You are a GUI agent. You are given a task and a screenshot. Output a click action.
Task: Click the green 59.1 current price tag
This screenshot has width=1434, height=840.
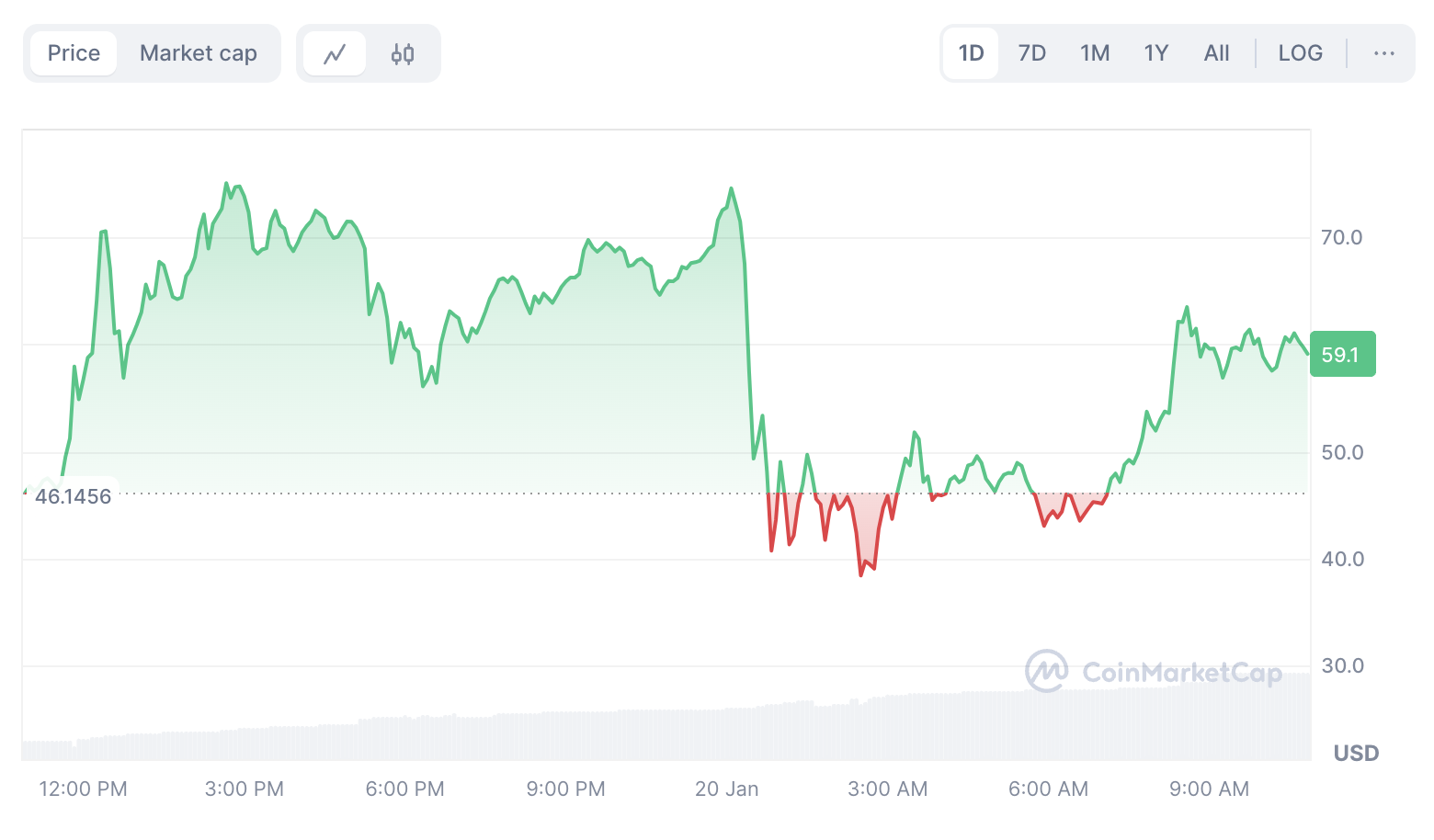1342,354
